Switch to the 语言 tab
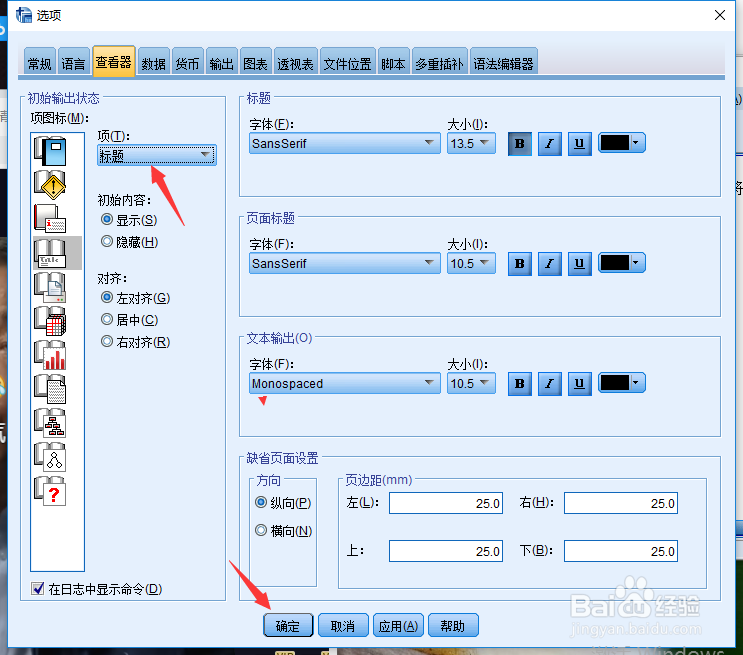Viewport: 743px width, 655px height. click(x=73, y=63)
